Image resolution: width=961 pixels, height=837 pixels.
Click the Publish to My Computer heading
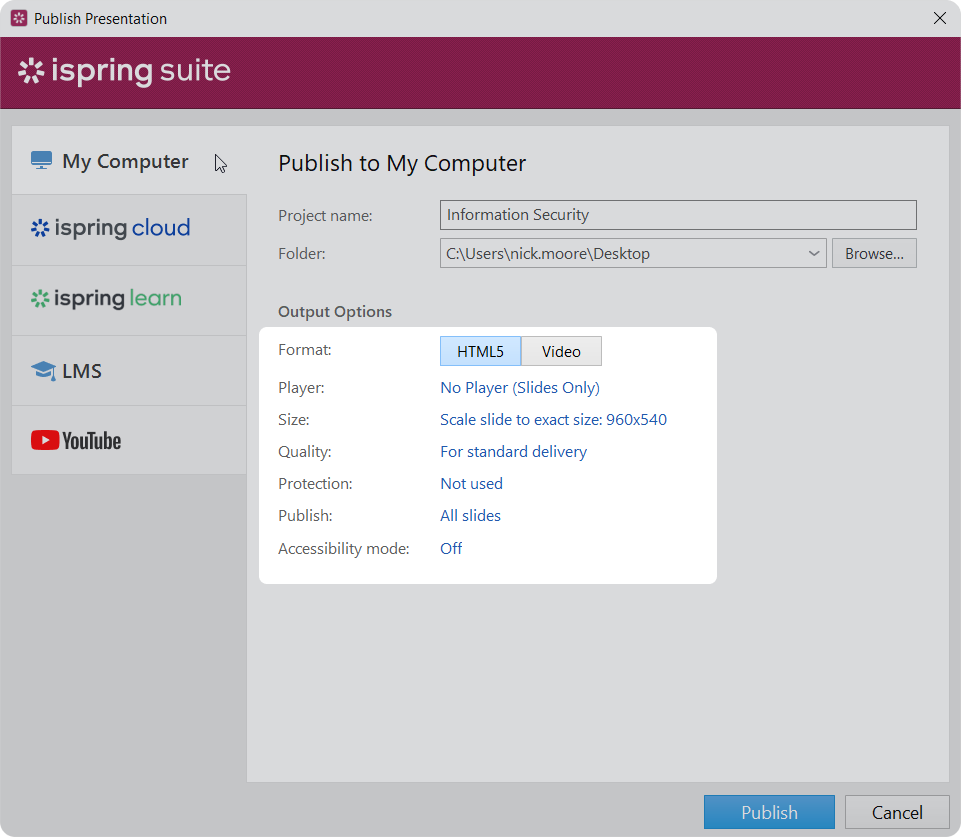(402, 164)
